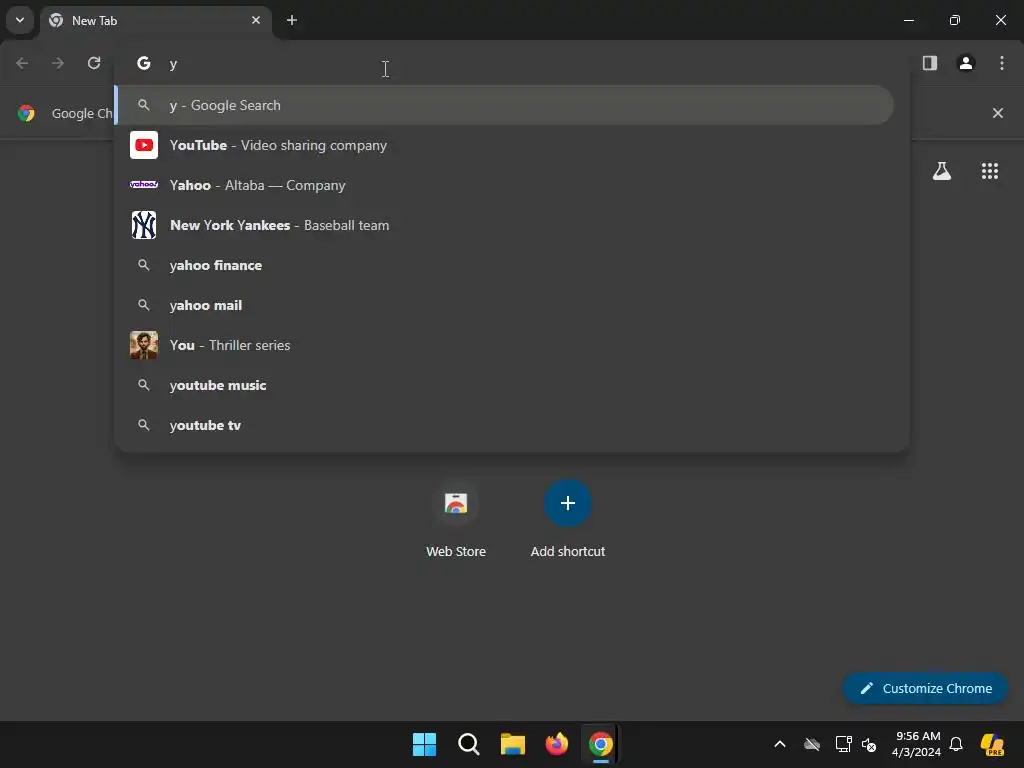Select the New York Yankees suggestion
This screenshot has width=1024, height=768.
tap(504, 225)
